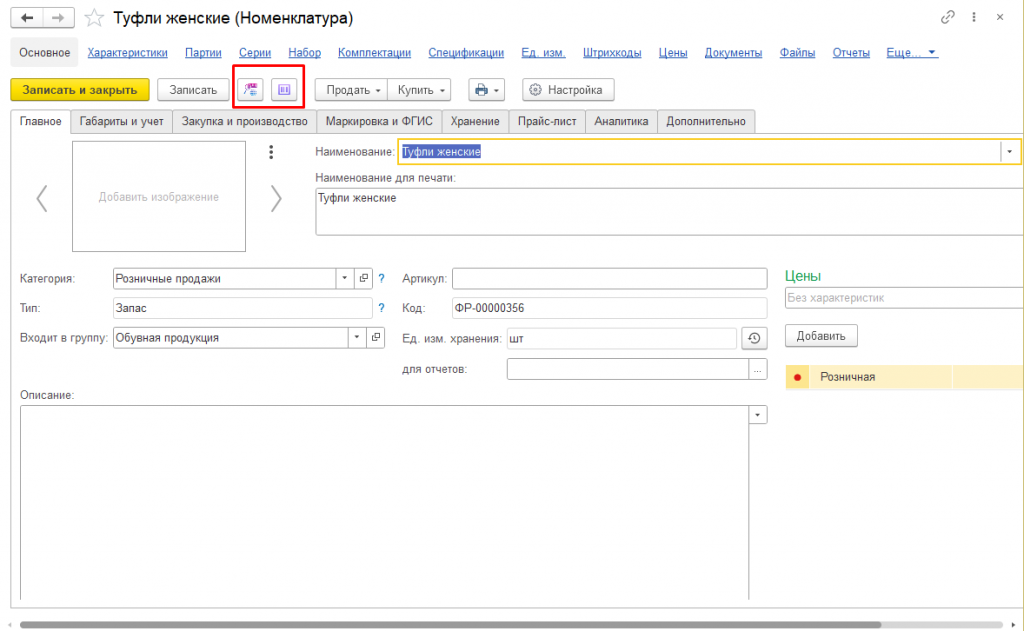Open the Аналитика tab

coord(621,121)
